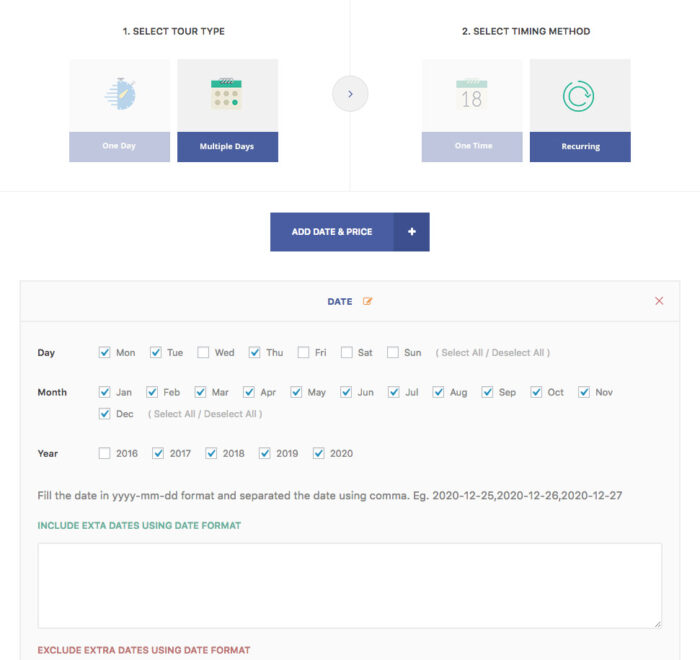
Task: Uncheck the Dec month checkbox
Action: point(105,414)
